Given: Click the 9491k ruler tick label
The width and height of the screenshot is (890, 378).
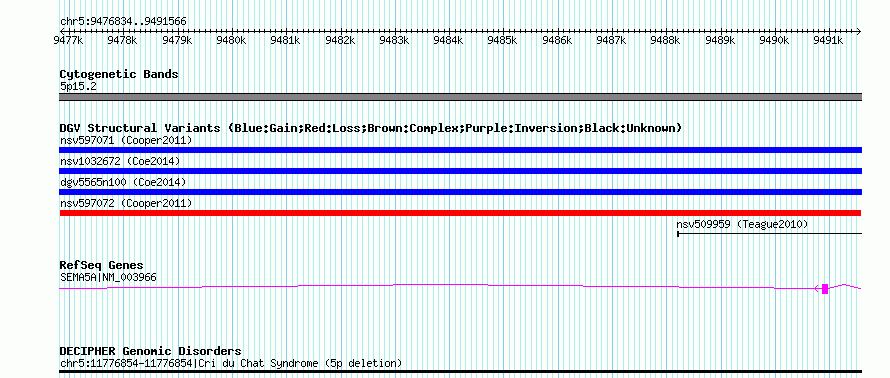Looking at the screenshot, I should coord(829,41).
